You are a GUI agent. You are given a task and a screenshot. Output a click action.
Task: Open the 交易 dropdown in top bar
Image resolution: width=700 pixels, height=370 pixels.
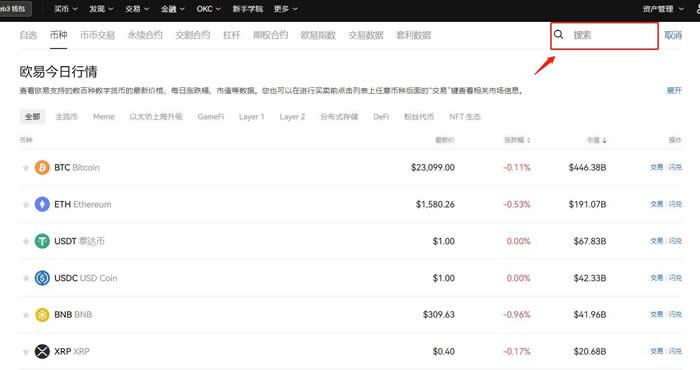[137, 9]
